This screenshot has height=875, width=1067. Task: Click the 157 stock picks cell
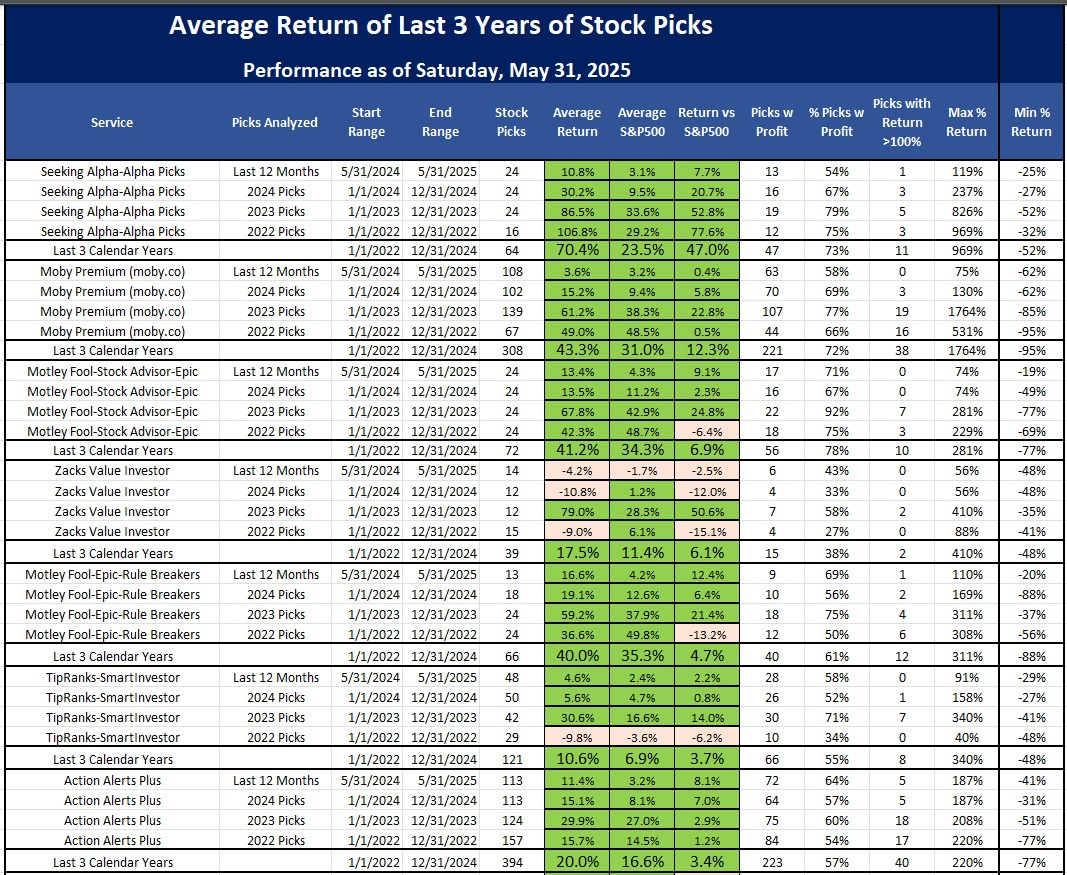tap(511, 840)
